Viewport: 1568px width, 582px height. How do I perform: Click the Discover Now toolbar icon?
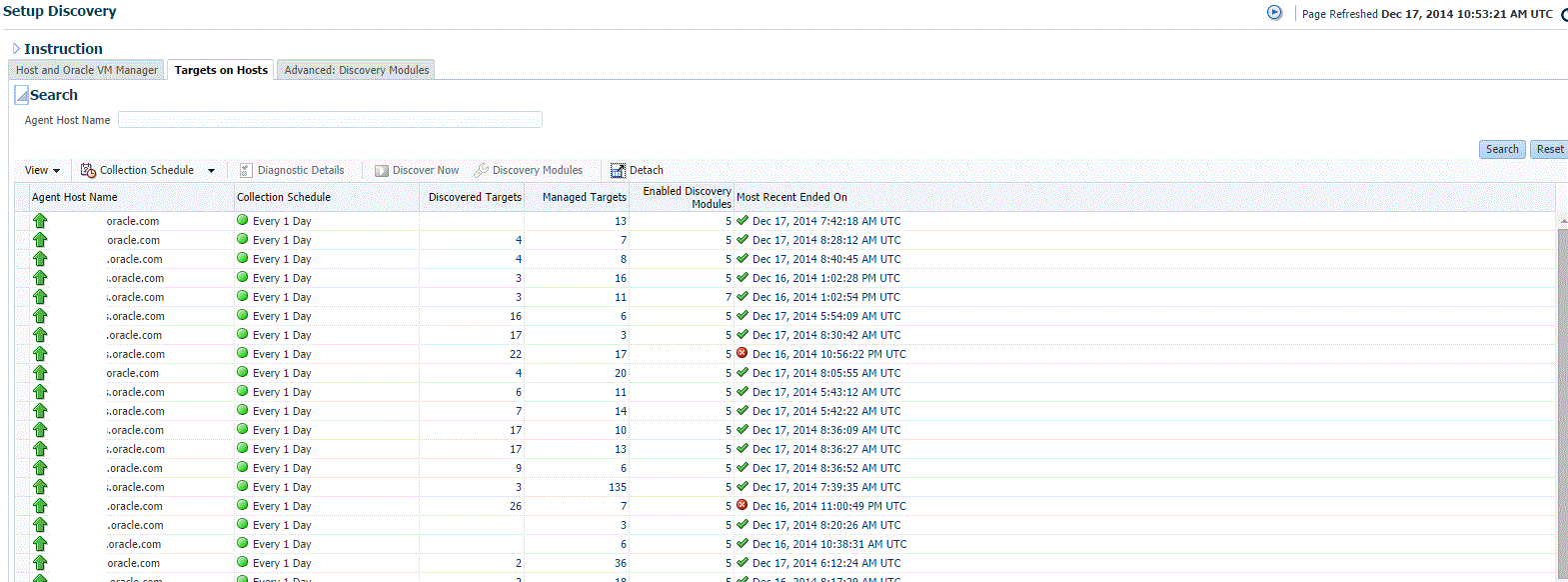pyautogui.click(x=381, y=171)
